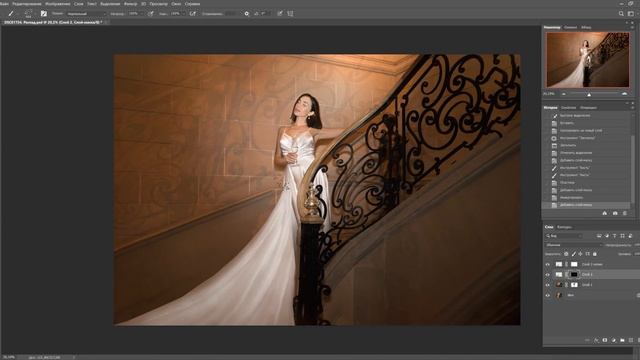Screen dimensions: 640x360
Task: Lock all padlock icon in Layers
Action: [x=595, y=254]
